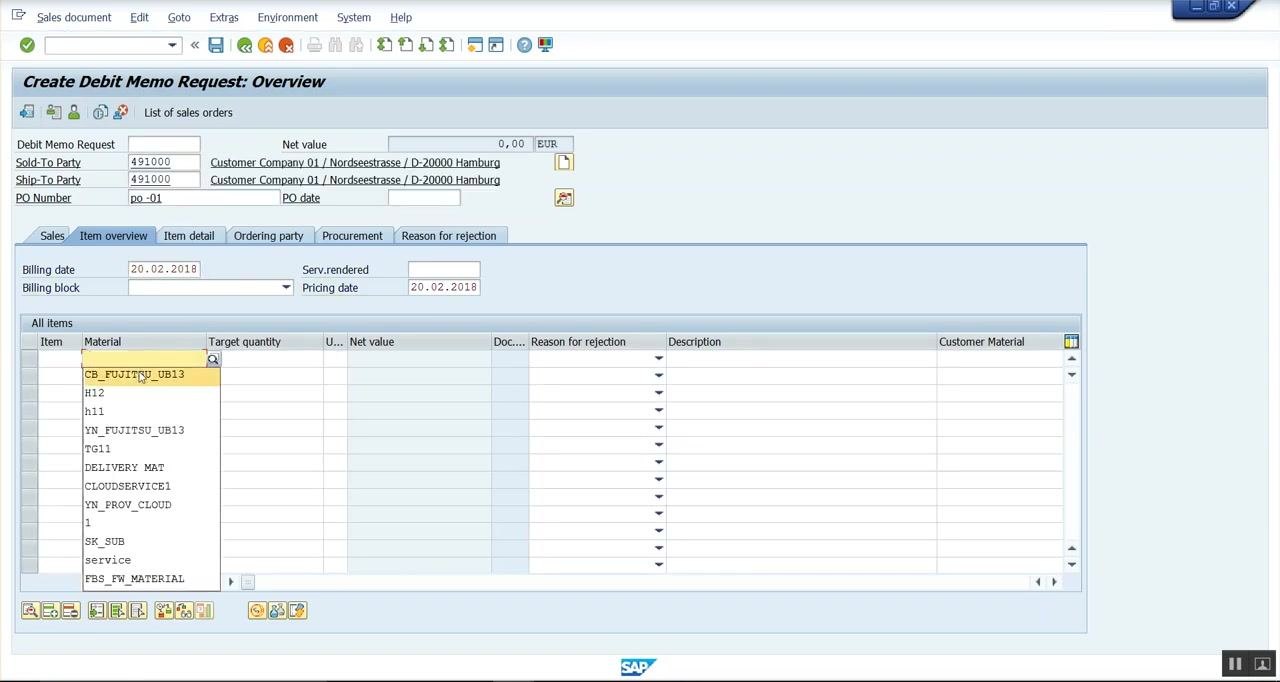Viewport: 1280px width, 682px height.
Task: Select CB_FUJITSU_UB13 from material list
Action: (150, 374)
